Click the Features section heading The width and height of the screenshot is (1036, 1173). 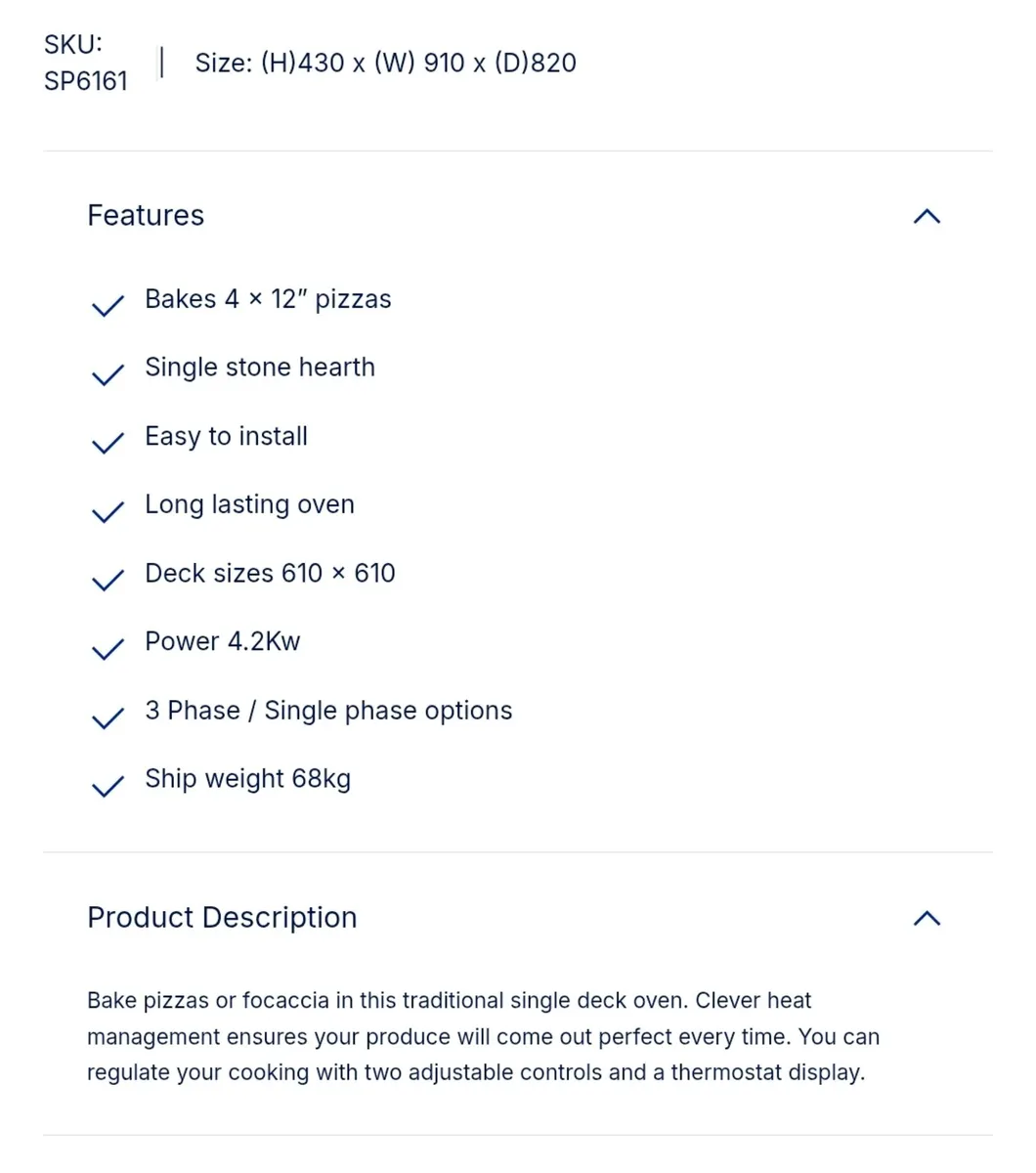point(146,215)
